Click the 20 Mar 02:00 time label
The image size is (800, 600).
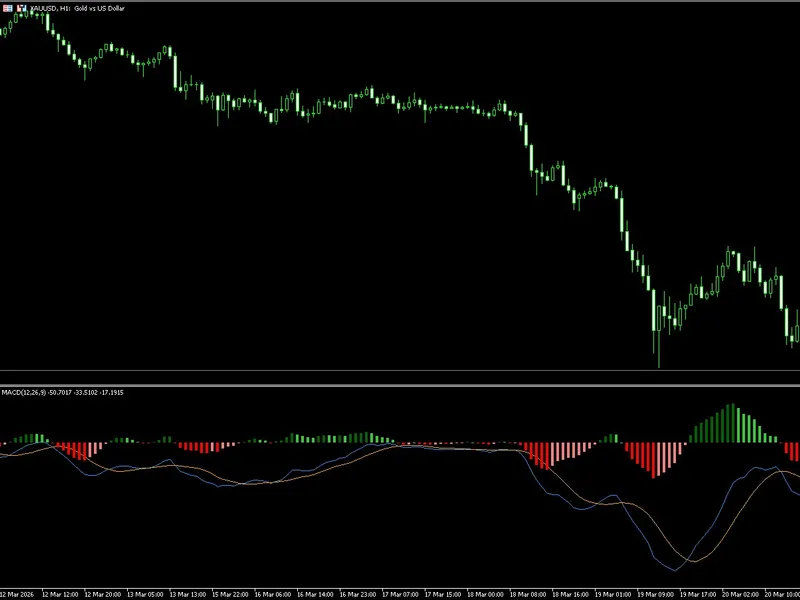coord(740,595)
